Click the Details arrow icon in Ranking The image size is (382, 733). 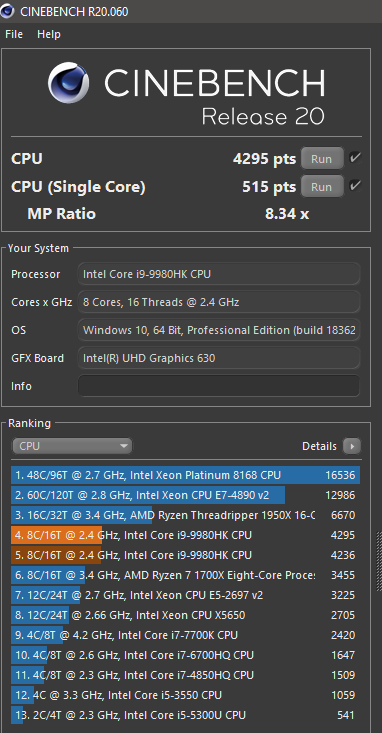352,446
